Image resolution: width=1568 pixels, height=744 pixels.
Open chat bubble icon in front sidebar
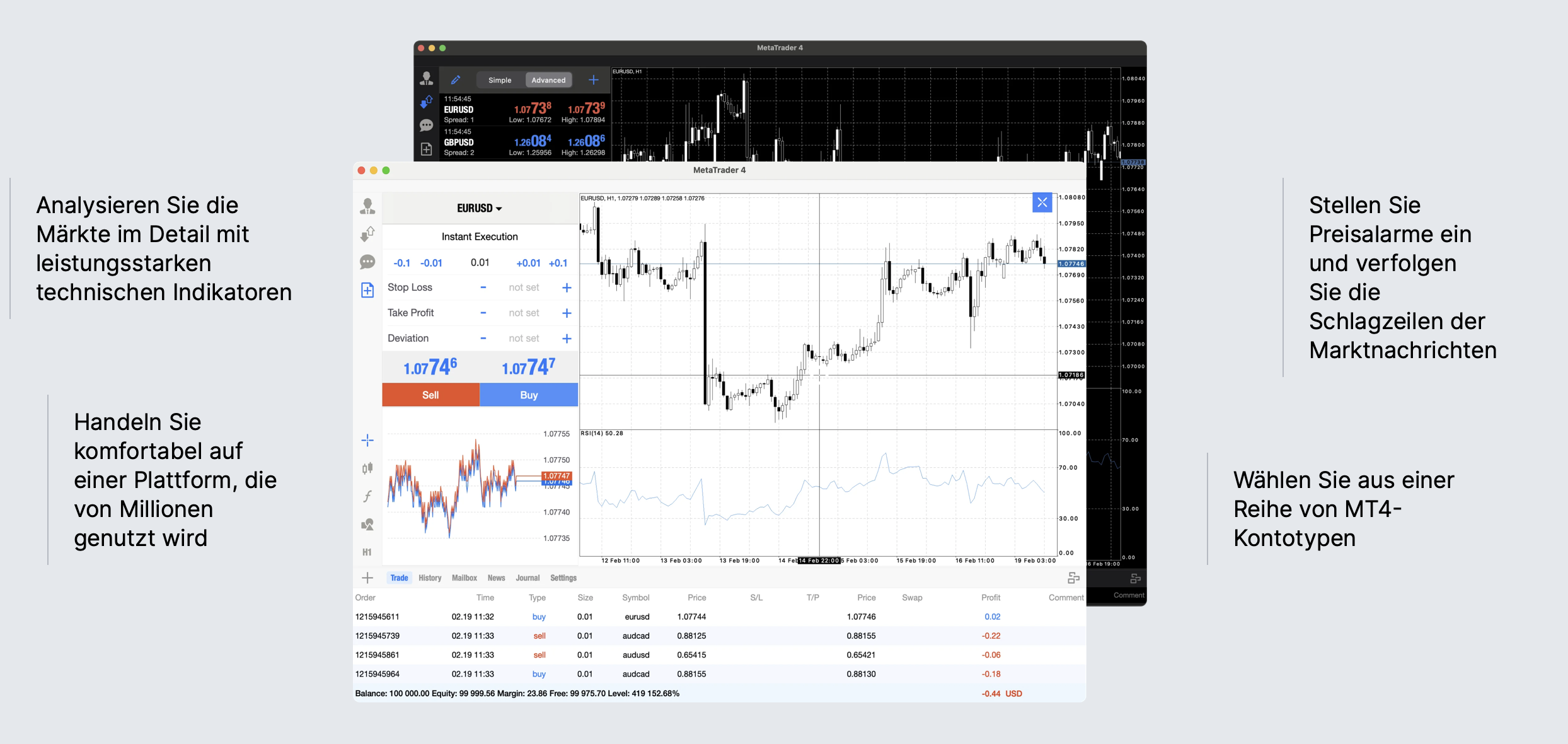[x=367, y=262]
